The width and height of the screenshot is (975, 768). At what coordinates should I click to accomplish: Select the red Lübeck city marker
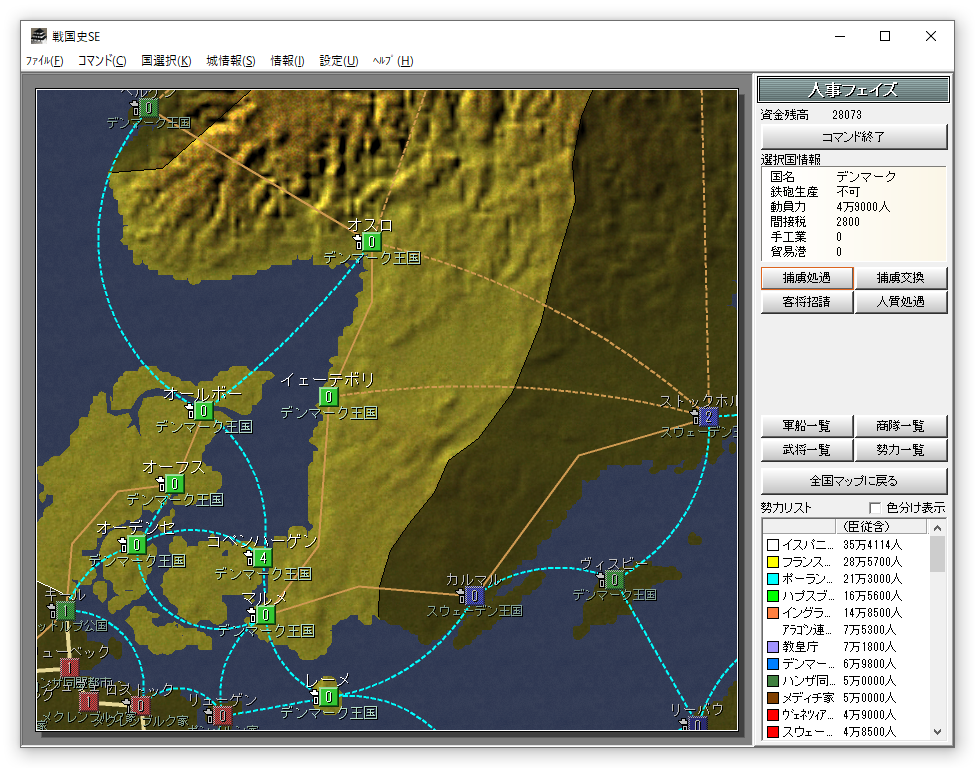[69, 667]
